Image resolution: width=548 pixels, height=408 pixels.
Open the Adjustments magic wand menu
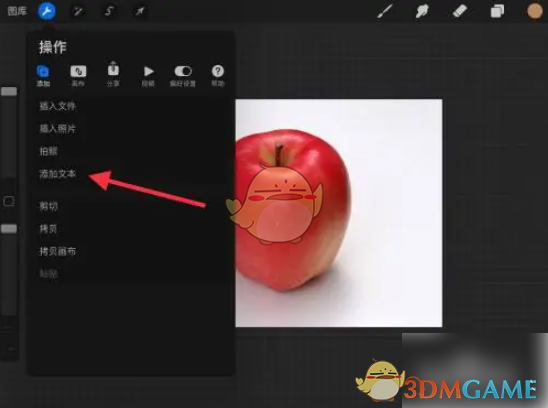(x=78, y=11)
